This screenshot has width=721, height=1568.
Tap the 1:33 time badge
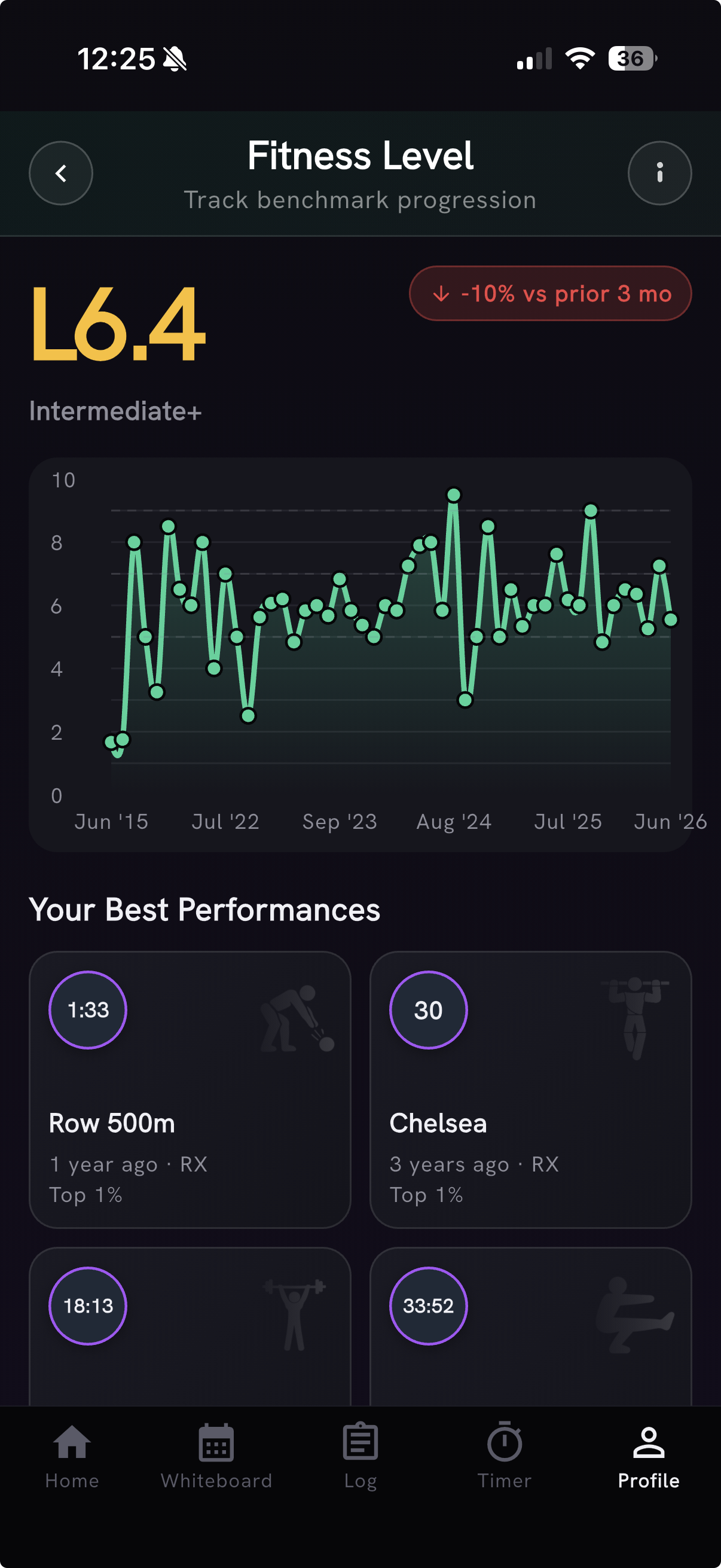coord(88,1010)
